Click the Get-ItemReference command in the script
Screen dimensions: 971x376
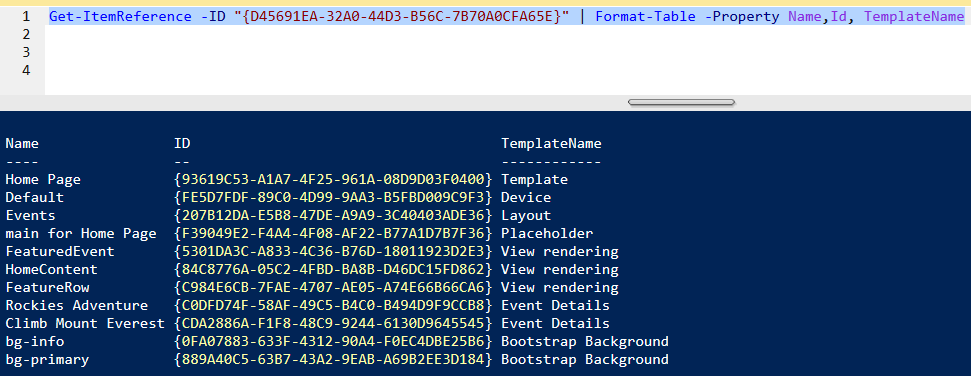[x=120, y=17]
